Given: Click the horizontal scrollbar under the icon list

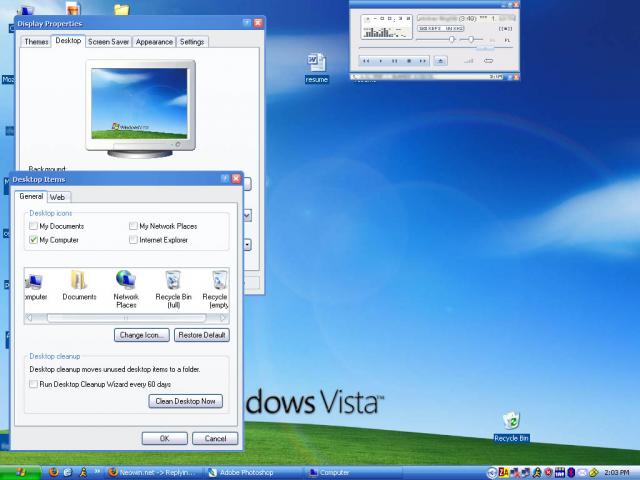Looking at the screenshot, I should [125, 318].
